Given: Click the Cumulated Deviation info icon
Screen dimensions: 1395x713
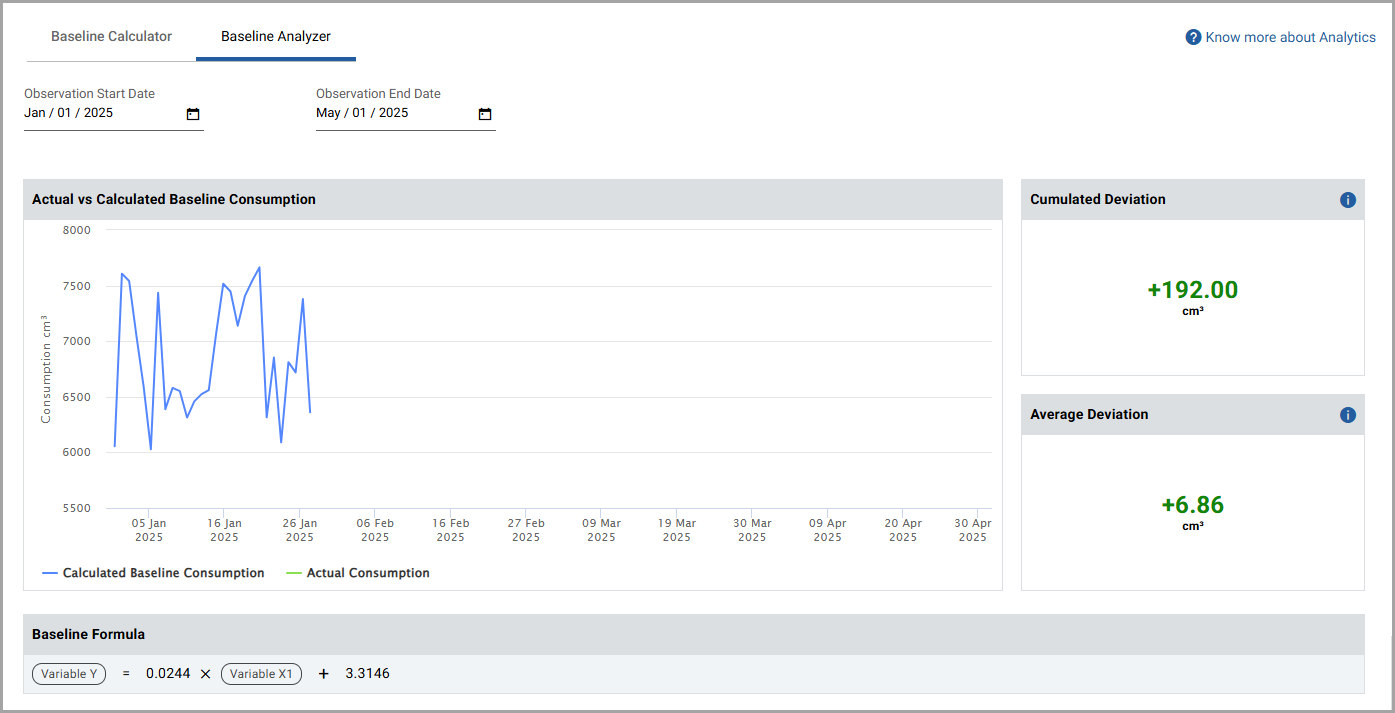Looking at the screenshot, I should [1347, 200].
